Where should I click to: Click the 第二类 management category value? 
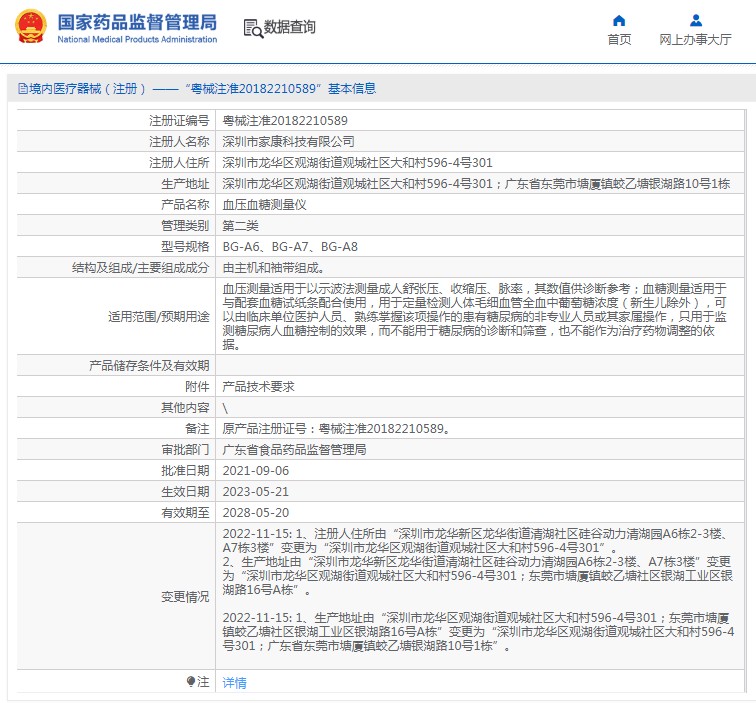[x=240, y=226]
